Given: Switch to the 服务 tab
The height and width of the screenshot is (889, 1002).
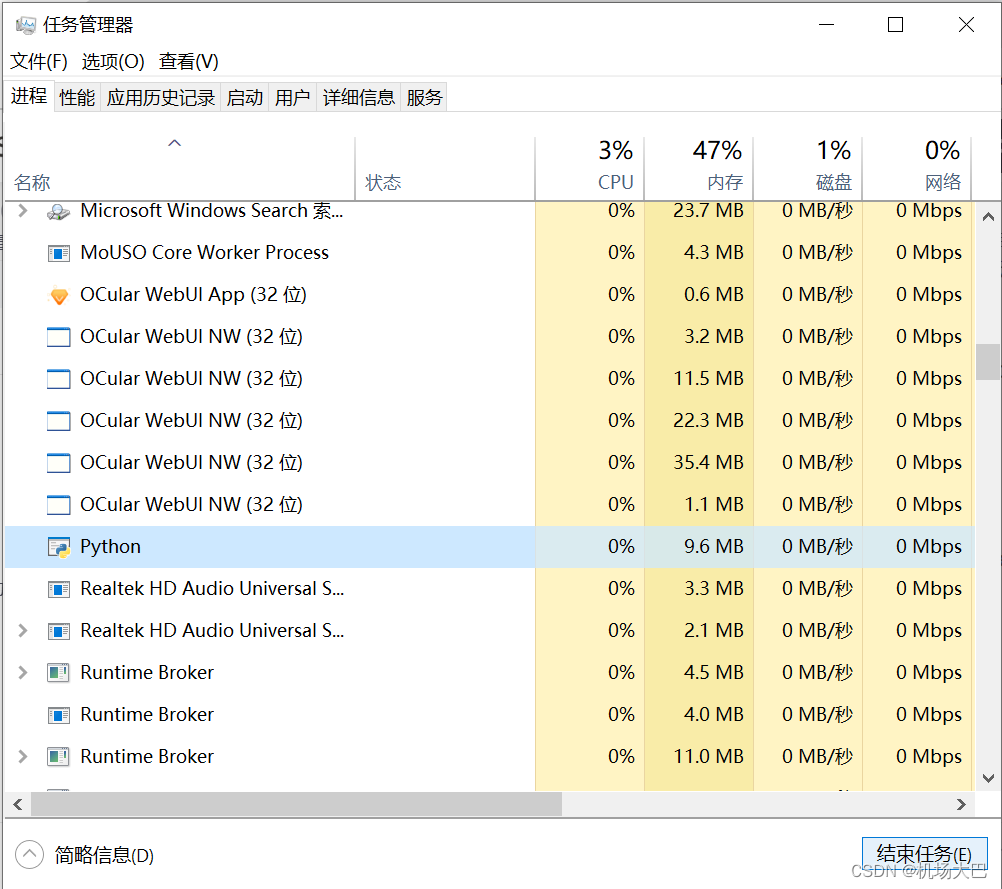Looking at the screenshot, I should click(x=424, y=98).
